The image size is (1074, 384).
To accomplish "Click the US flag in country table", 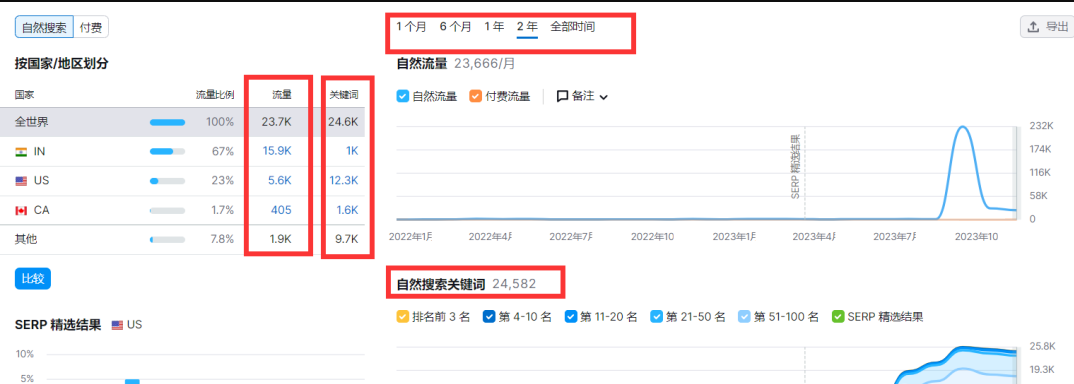I will [21, 181].
